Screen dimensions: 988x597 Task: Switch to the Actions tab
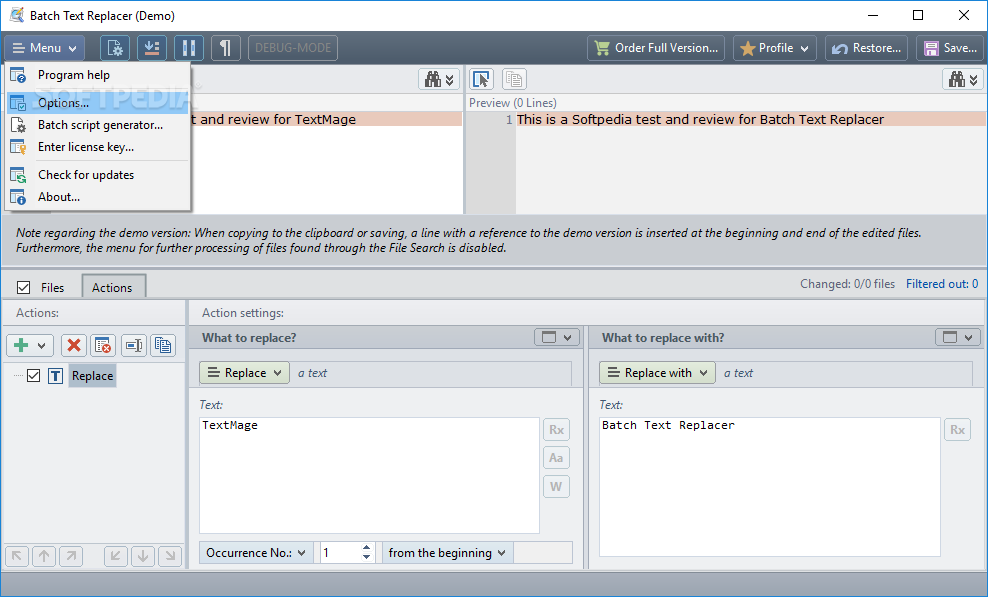(113, 287)
